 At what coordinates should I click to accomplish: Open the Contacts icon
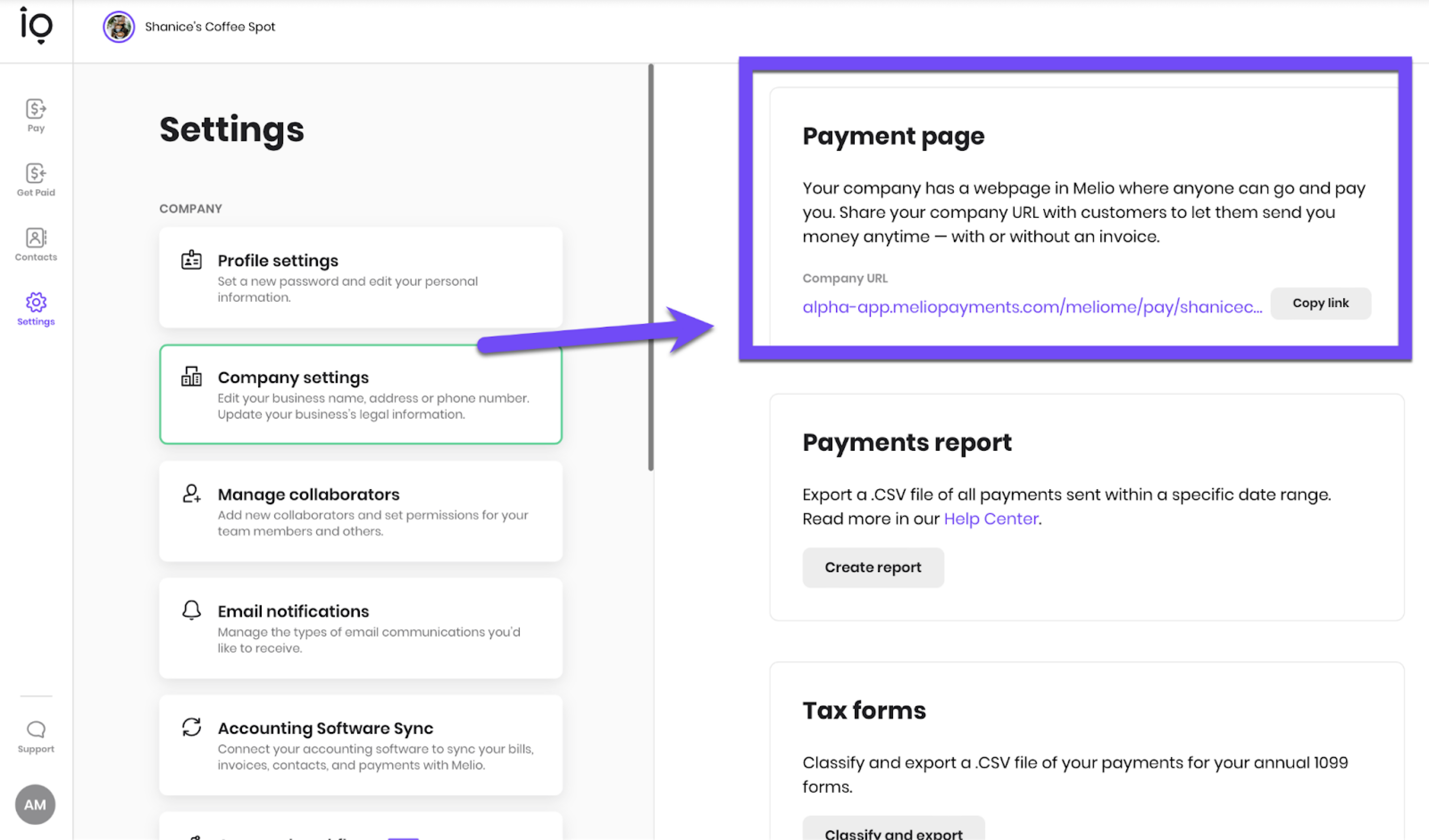(x=36, y=238)
